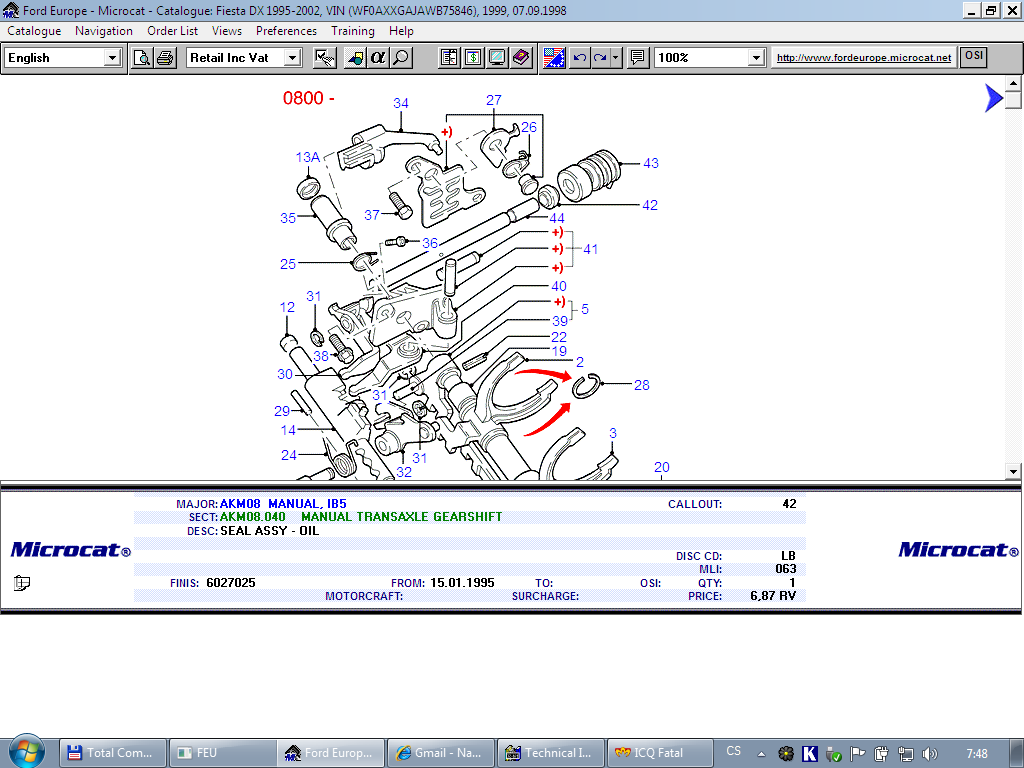
Task: Click the print preview icon in toolbar
Action: tap(143, 58)
